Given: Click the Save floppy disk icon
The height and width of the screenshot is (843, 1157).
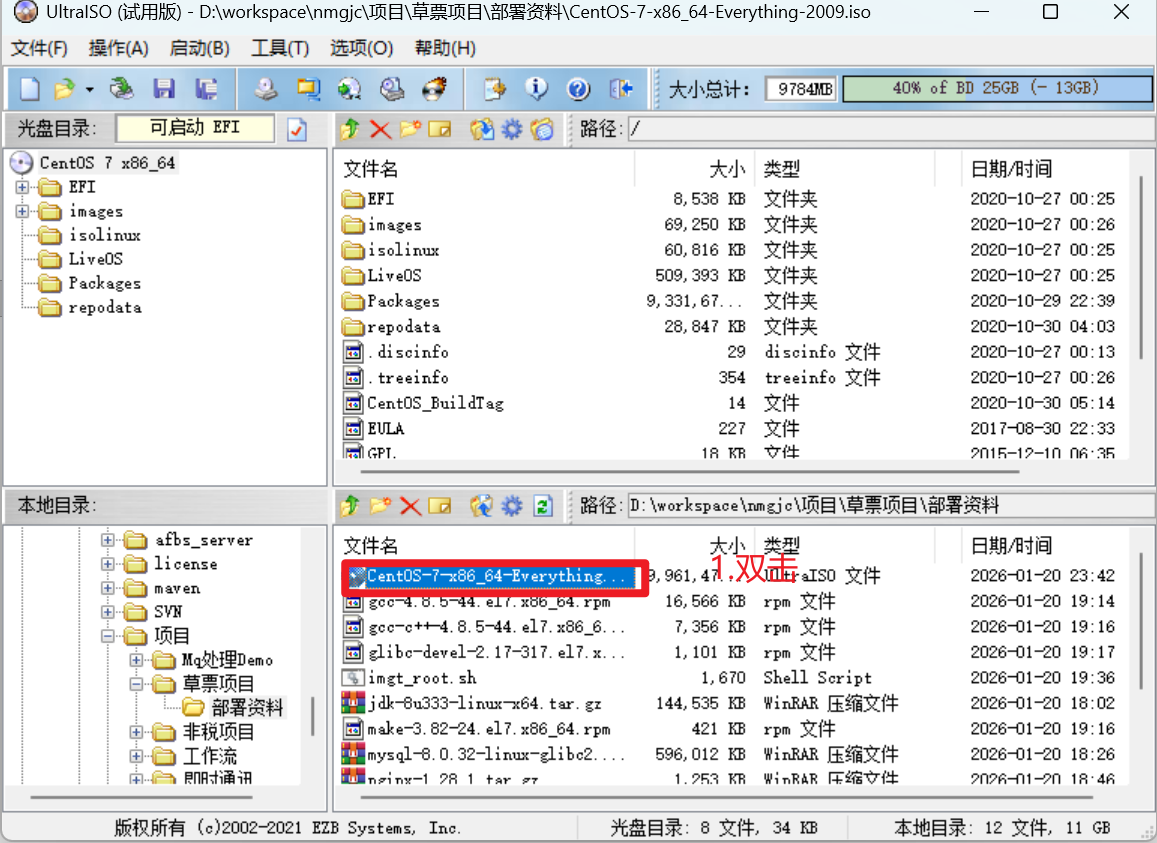Looking at the screenshot, I should (x=164, y=89).
